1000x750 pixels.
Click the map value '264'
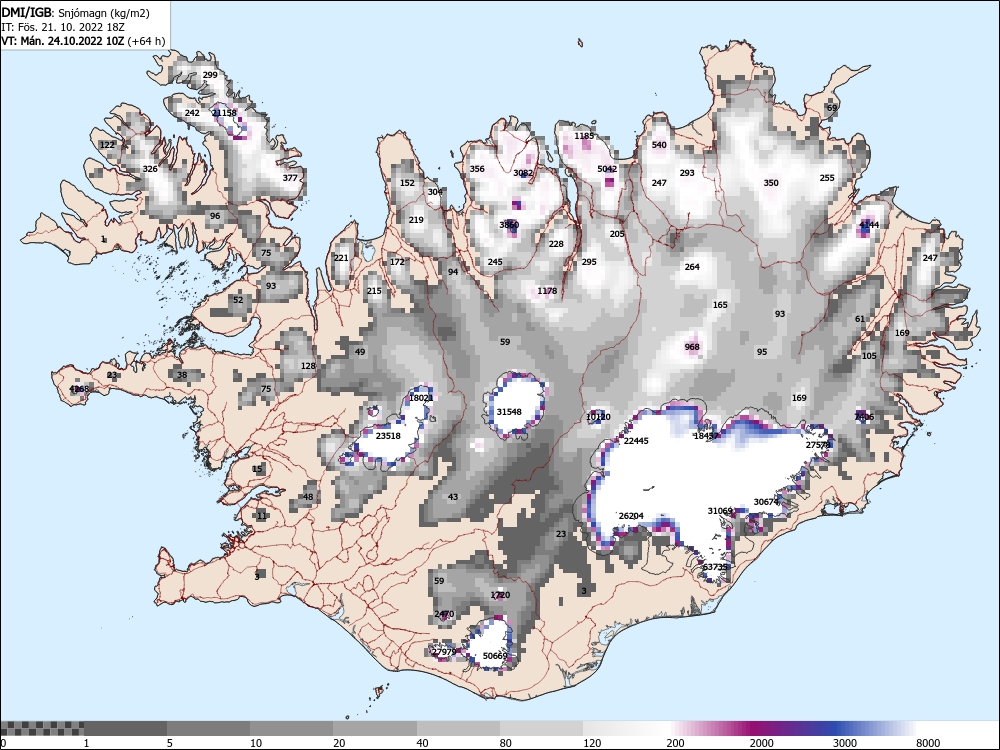692,267
